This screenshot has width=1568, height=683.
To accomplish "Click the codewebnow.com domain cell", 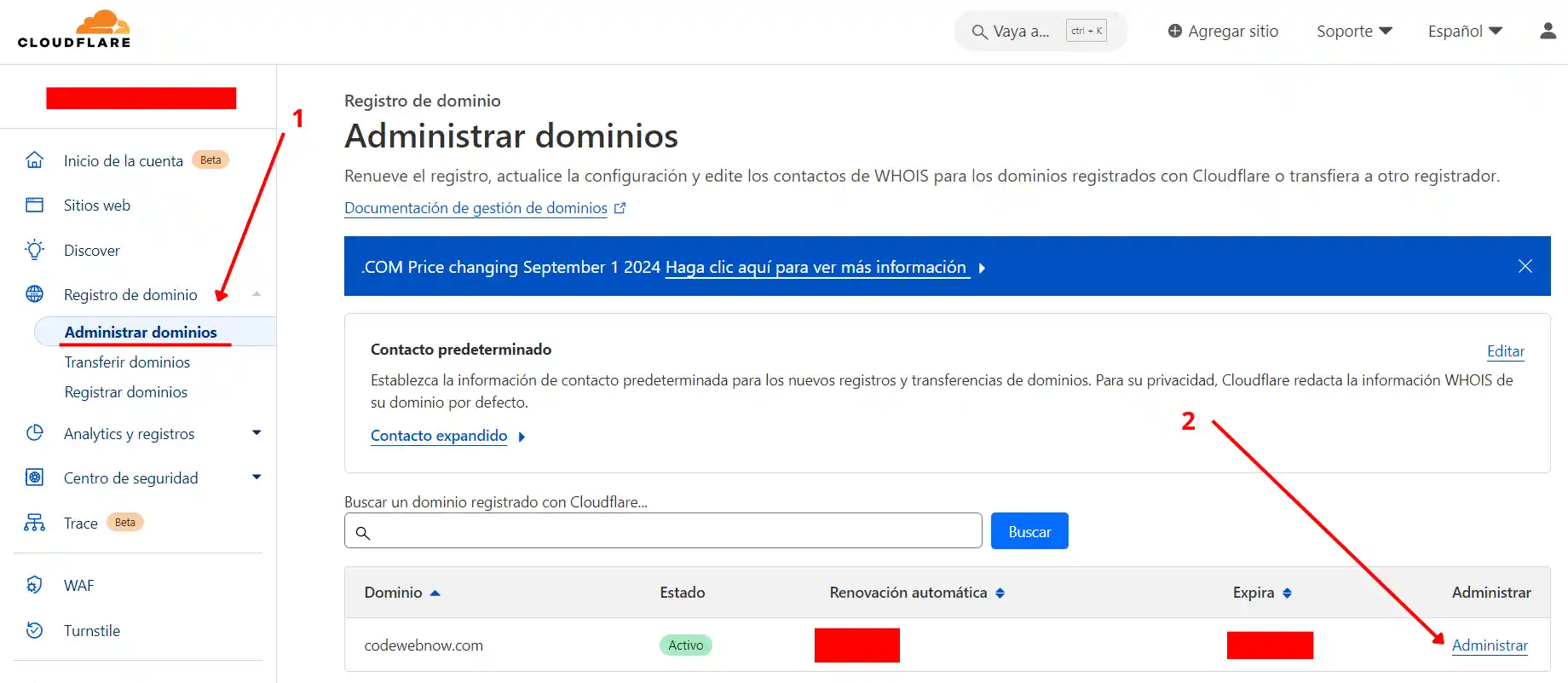I will coord(424,645).
